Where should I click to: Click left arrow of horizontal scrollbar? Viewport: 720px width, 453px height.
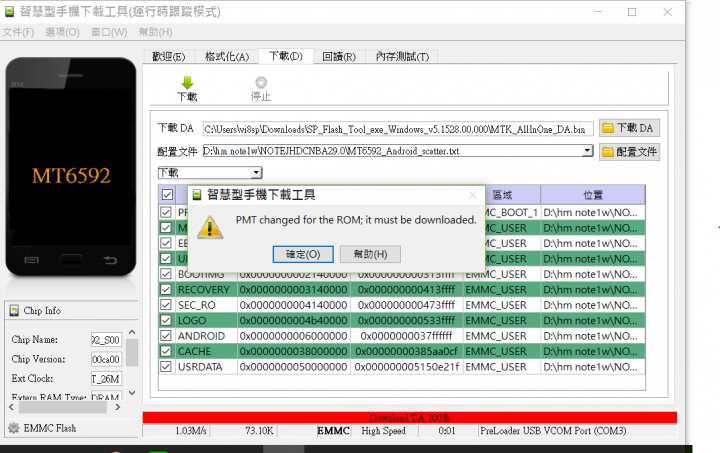(11, 407)
